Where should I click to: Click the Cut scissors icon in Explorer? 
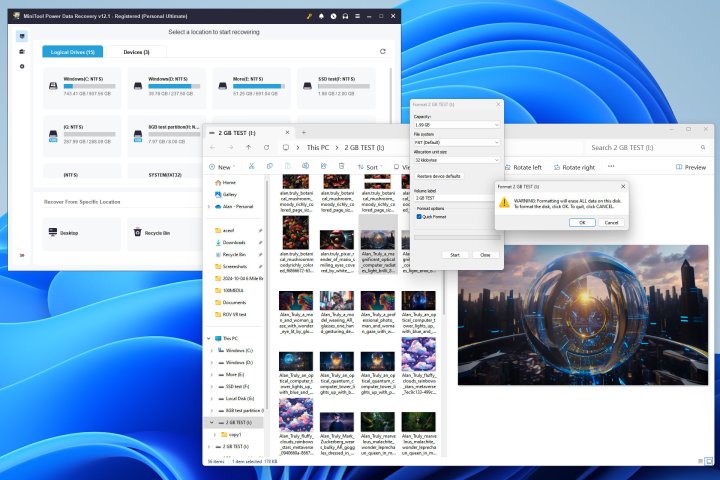tap(251, 166)
